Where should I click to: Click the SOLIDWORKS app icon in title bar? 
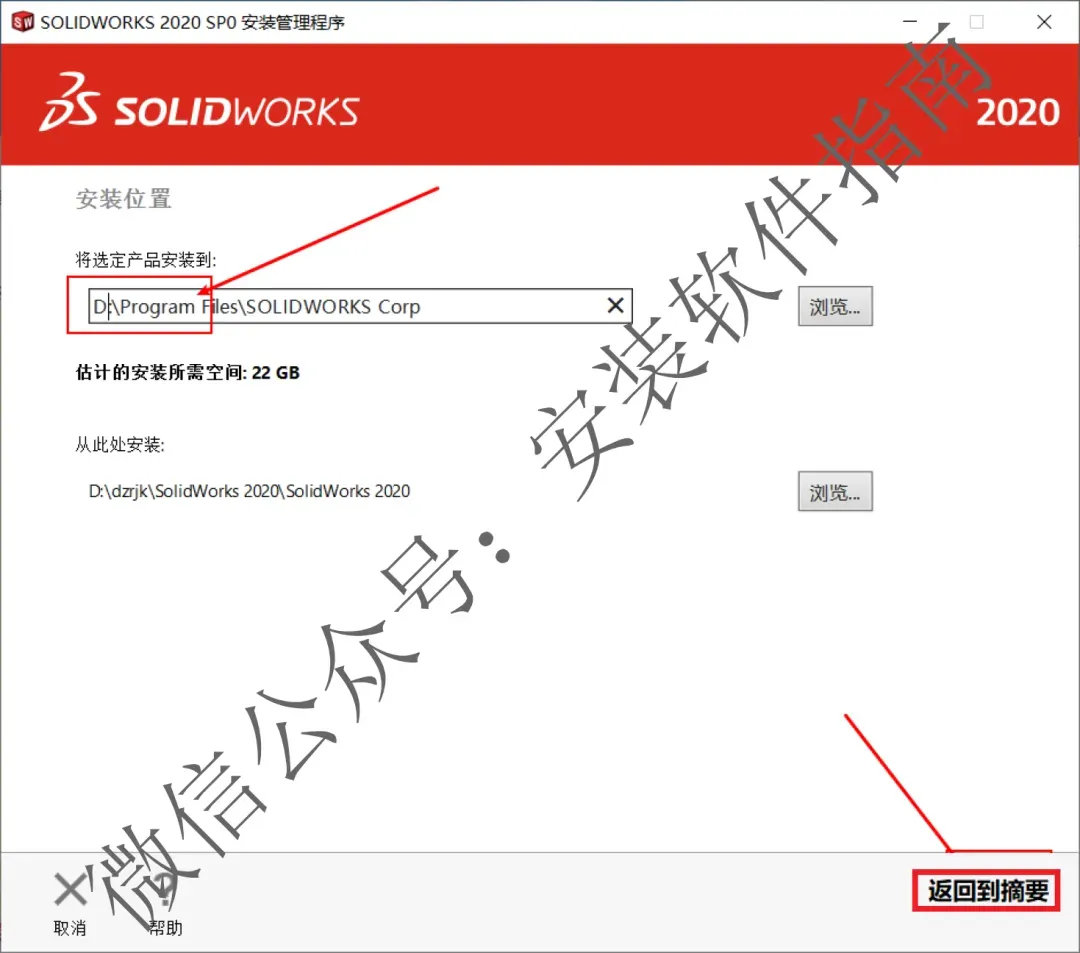click(22, 22)
